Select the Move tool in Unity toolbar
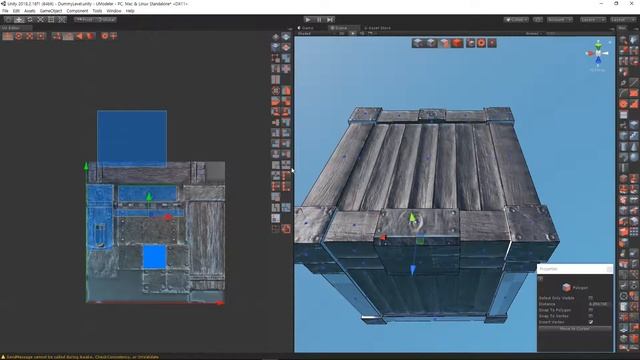Screen dimensions: 640x360 point(19,20)
